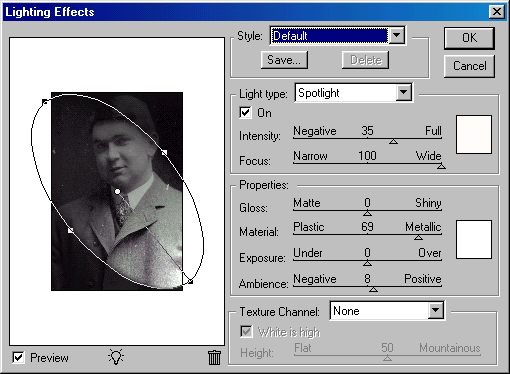Uncheck the light On checkbox
Viewport: 510px width, 374px height.
pos(245,113)
